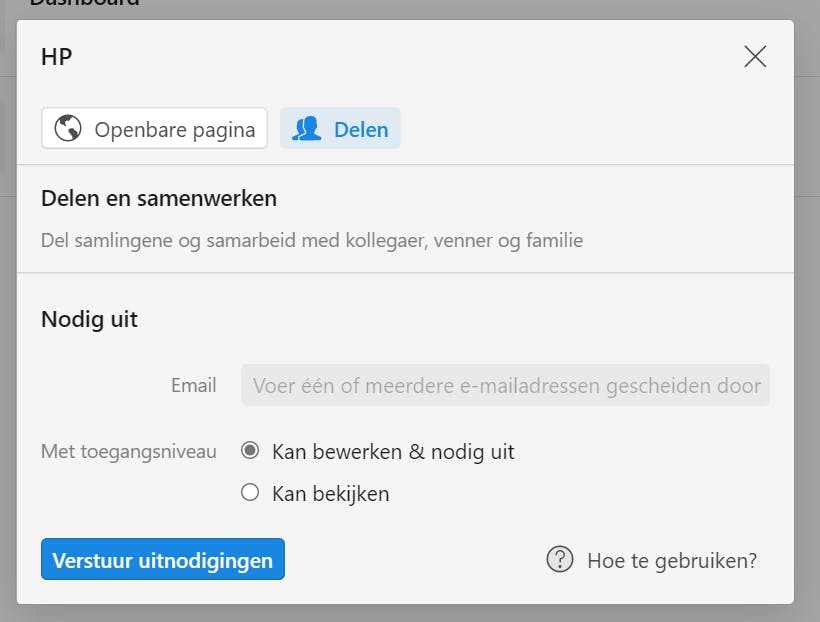Click inside the Email address input field
This screenshot has height=622, width=820.
[x=504, y=385]
